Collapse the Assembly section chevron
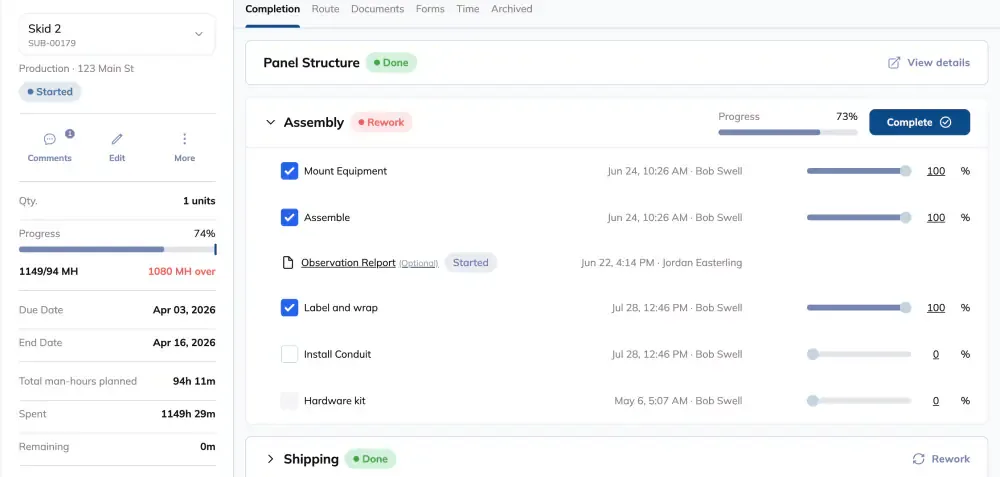This screenshot has width=1000, height=477. [x=270, y=122]
